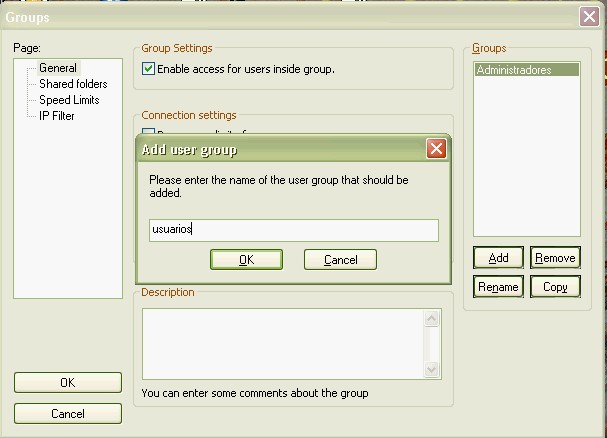Open the Shared folders page
Viewport: 607px width, 438px height.
click(72, 84)
